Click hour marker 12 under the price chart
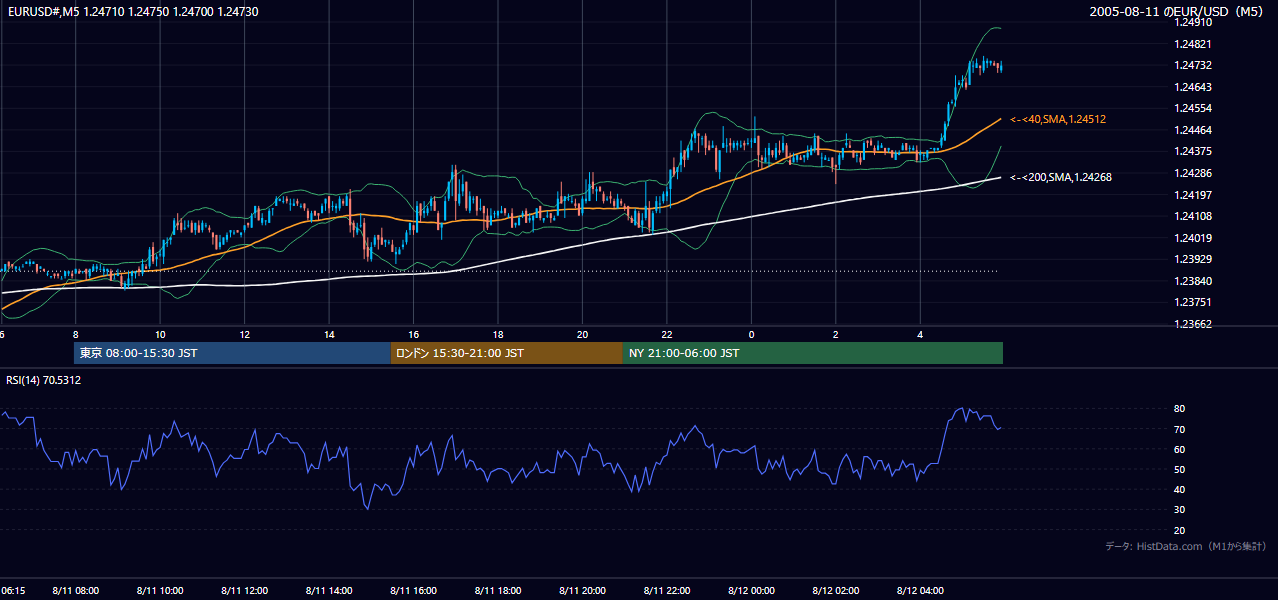 tap(245, 335)
